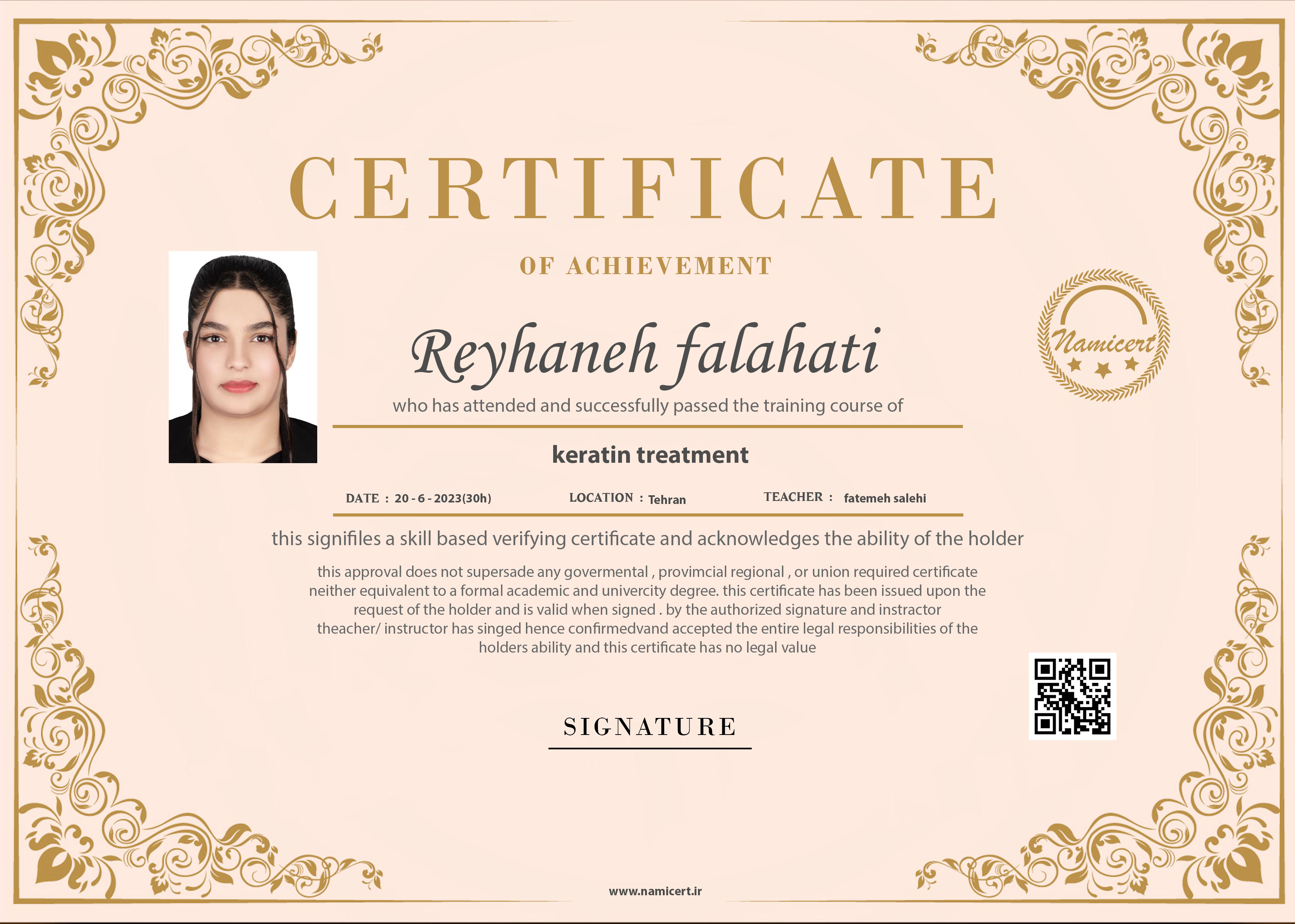Open the www.namicert.ir website link
The width and height of the screenshot is (1295, 924).
655,891
